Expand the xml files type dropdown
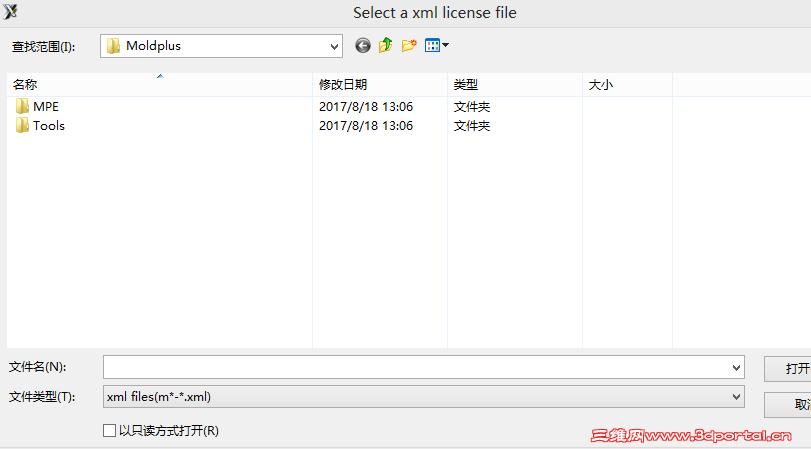 736,397
